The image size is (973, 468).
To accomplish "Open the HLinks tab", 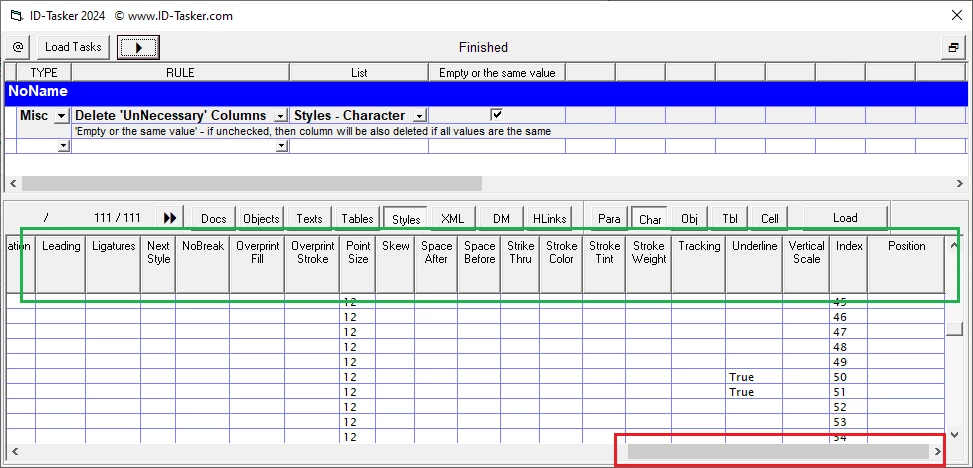I will [549, 218].
